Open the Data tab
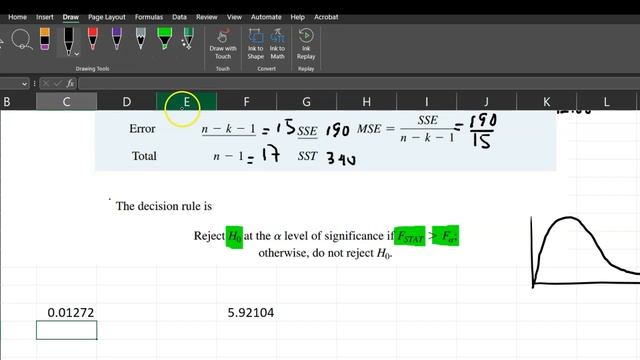640x360 pixels. [x=179, y=17]
